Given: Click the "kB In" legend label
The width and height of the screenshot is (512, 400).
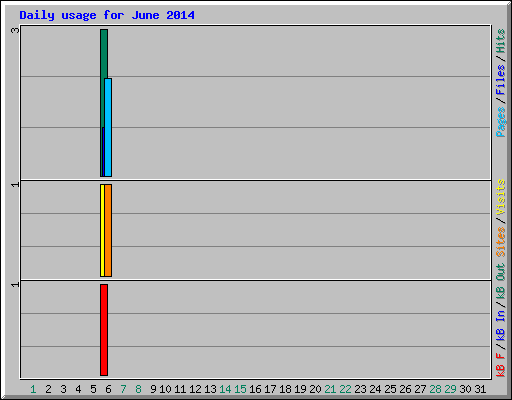Looking at the screenshot, I should (x=500, y=325).
